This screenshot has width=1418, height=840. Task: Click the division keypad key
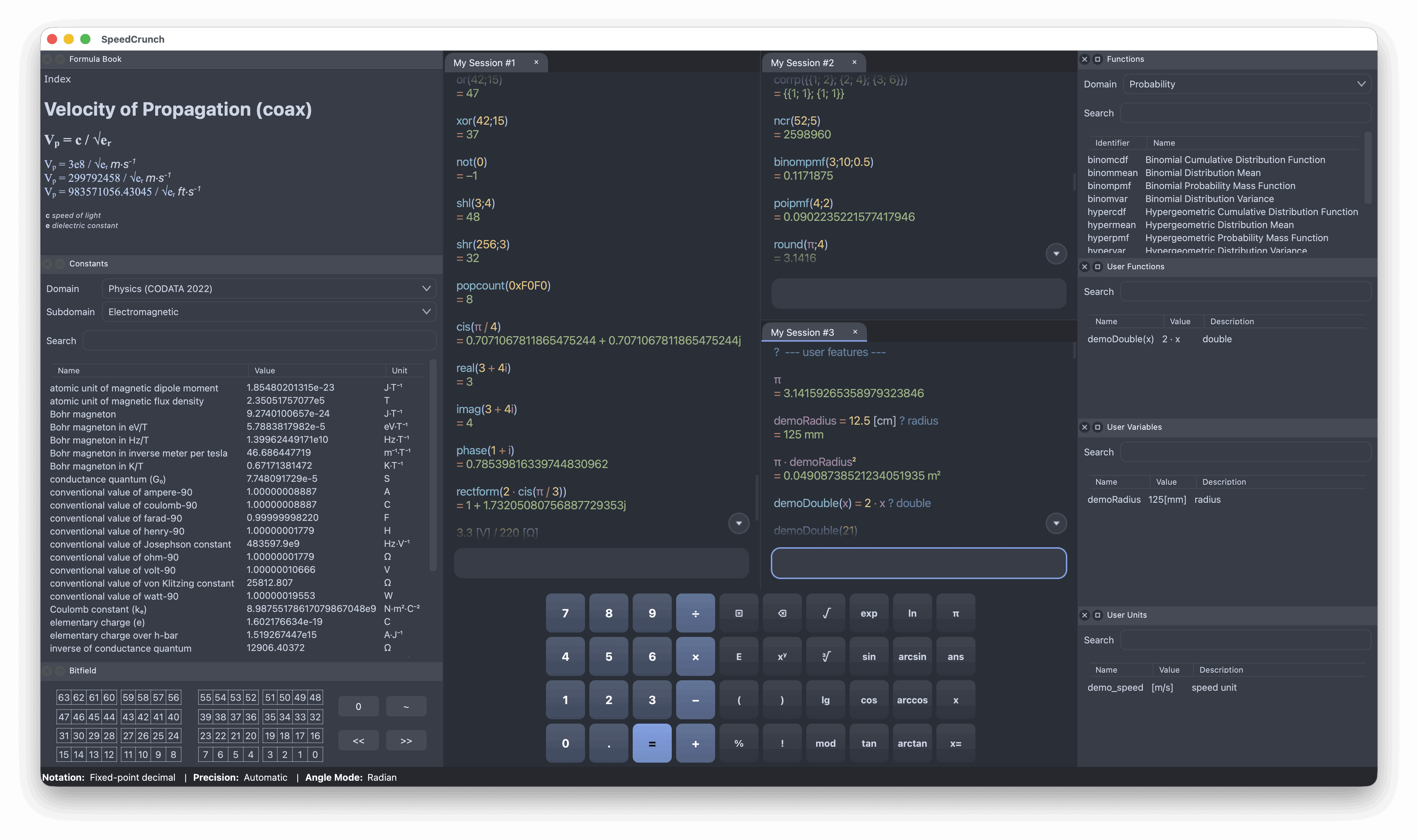(x=695, y=613)
